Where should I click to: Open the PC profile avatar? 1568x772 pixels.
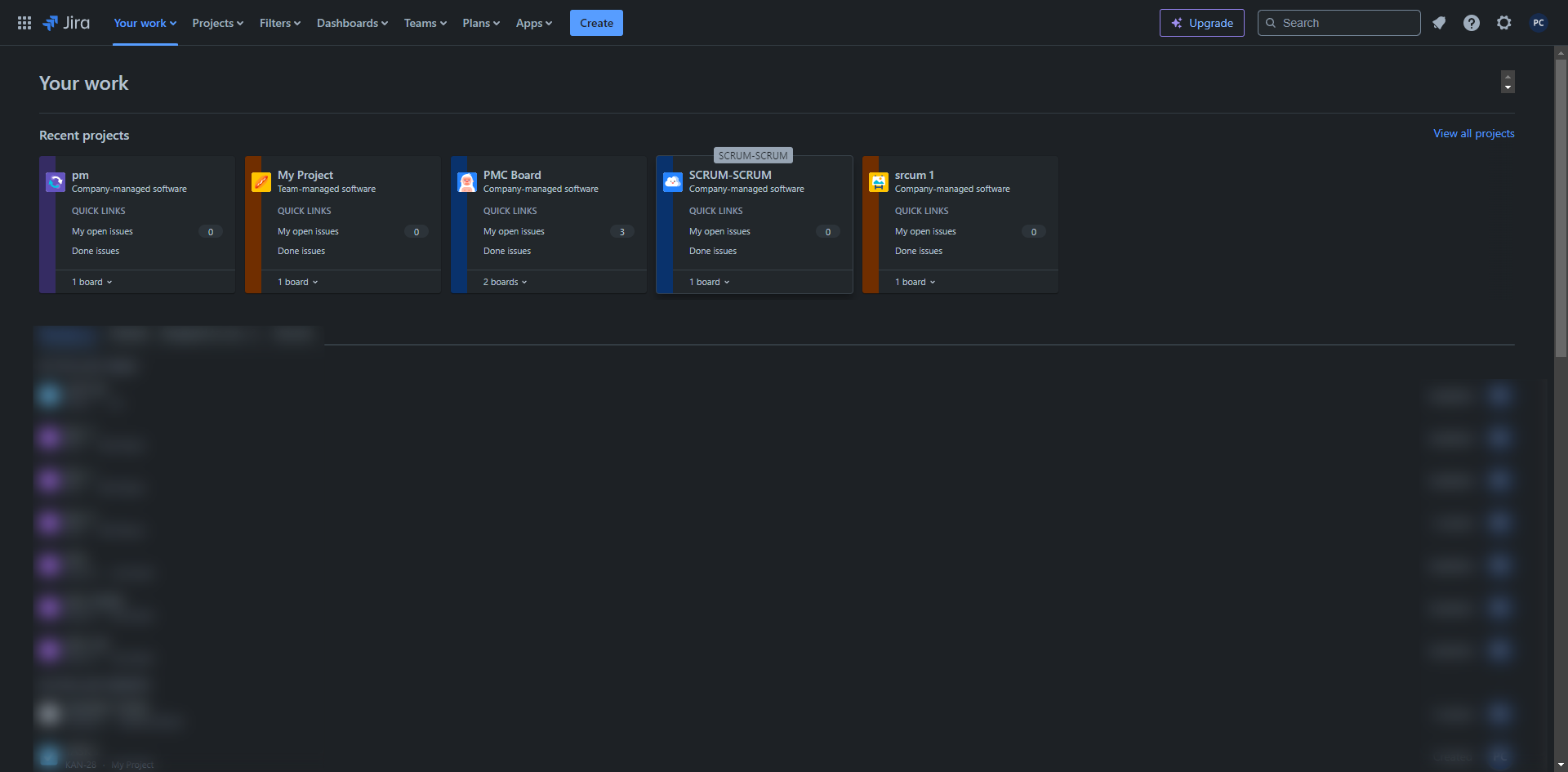pyautogui.click(x=1539, y=23)
